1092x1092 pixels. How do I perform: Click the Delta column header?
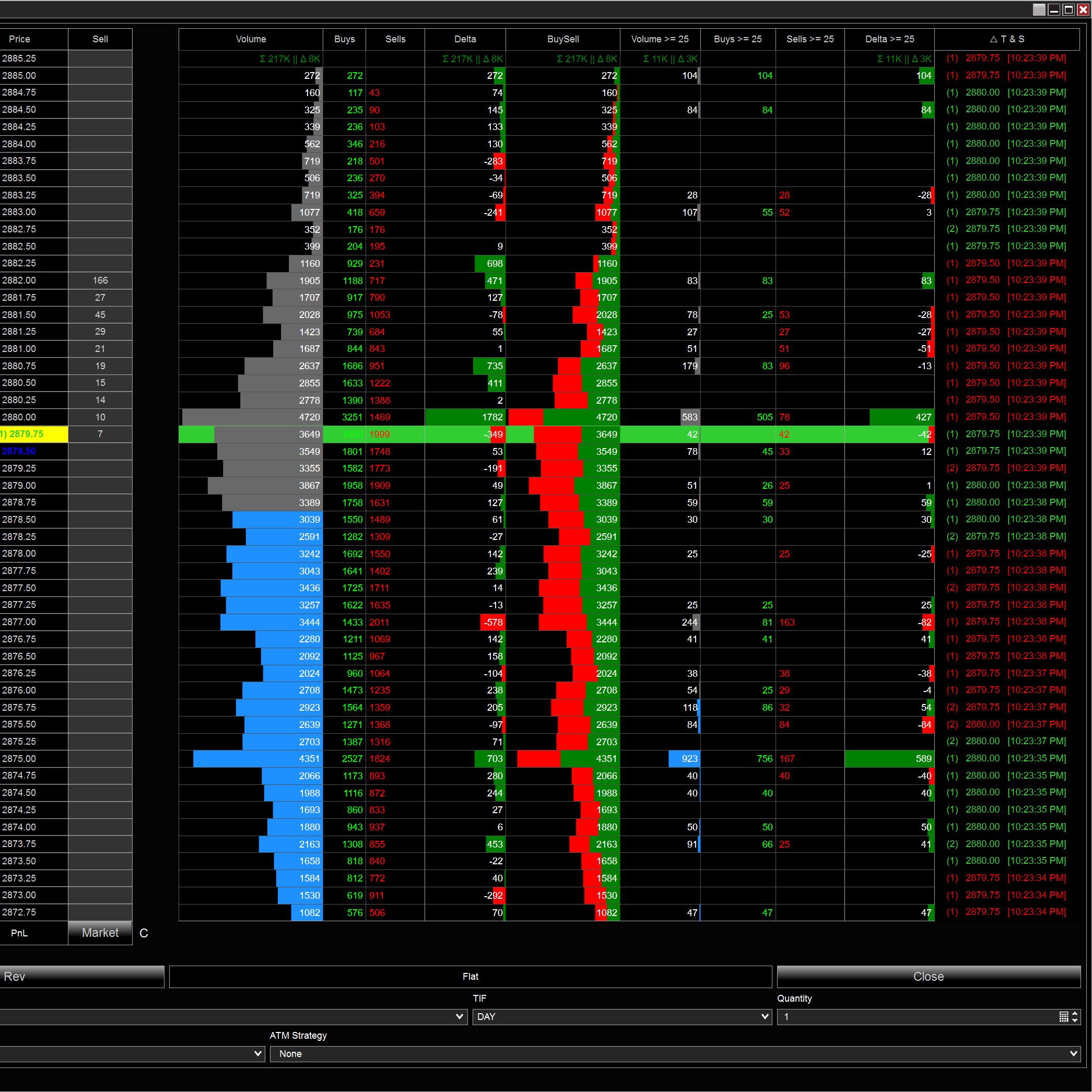click(x=465, y=39)
